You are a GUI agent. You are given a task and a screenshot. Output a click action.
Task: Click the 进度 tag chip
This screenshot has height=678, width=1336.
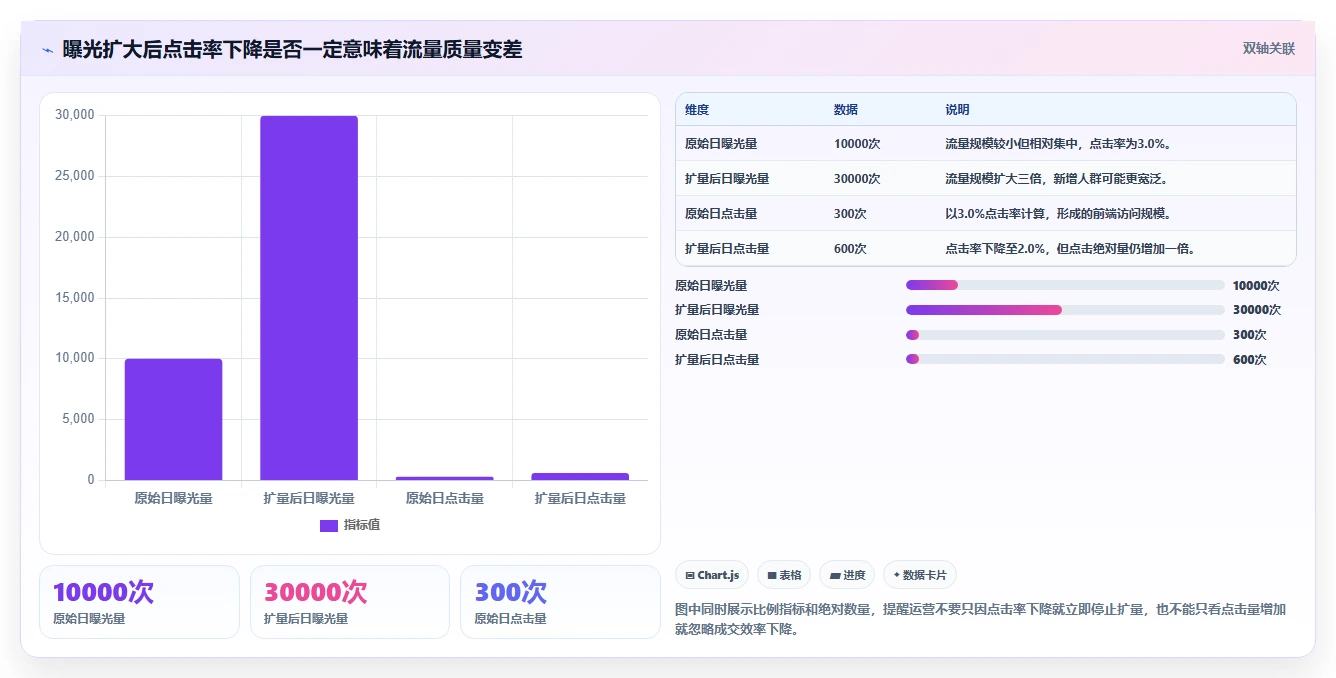[x=847, y=575]
